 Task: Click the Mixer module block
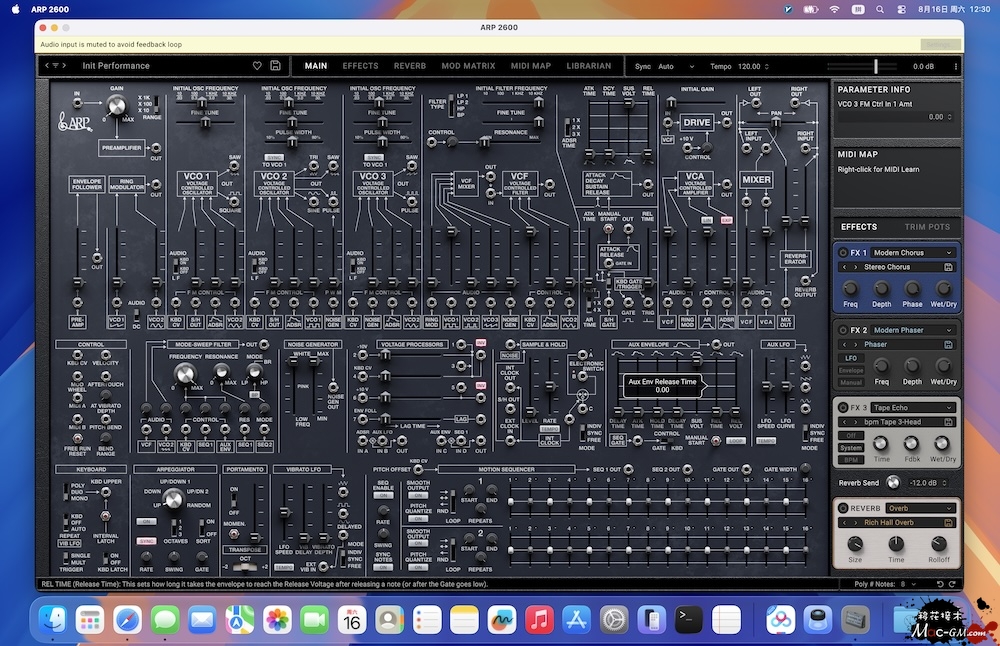[x=756, y=180]
